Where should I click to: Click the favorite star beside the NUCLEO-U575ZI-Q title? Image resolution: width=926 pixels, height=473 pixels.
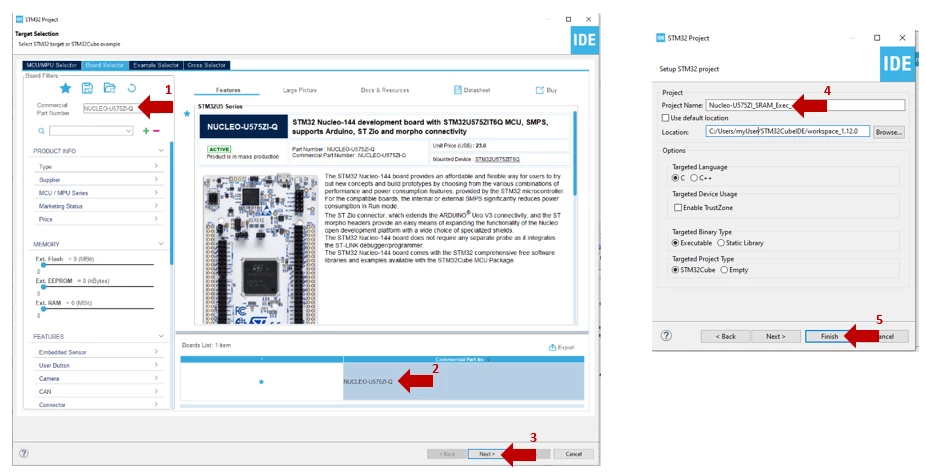click(x=187, y=113)
